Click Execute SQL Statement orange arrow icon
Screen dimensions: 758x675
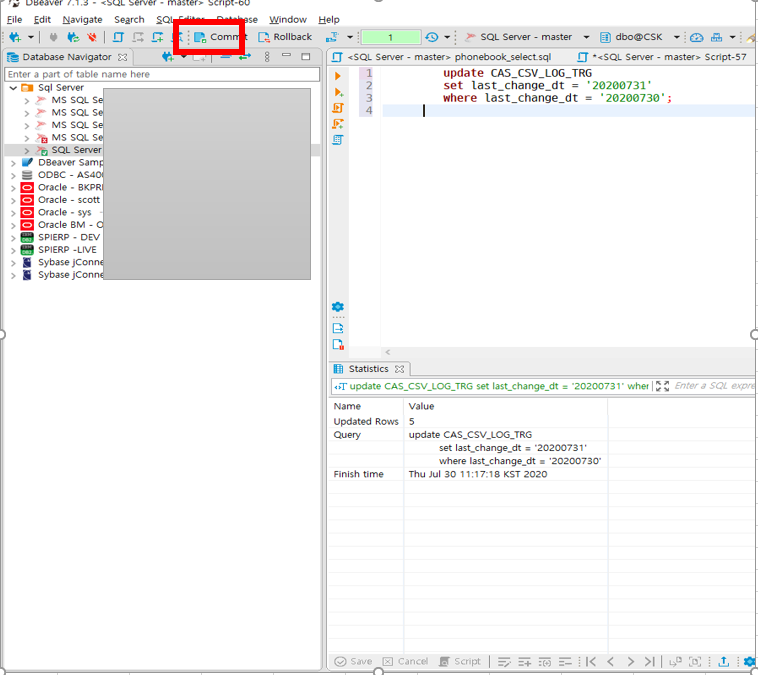coord(338,76)
